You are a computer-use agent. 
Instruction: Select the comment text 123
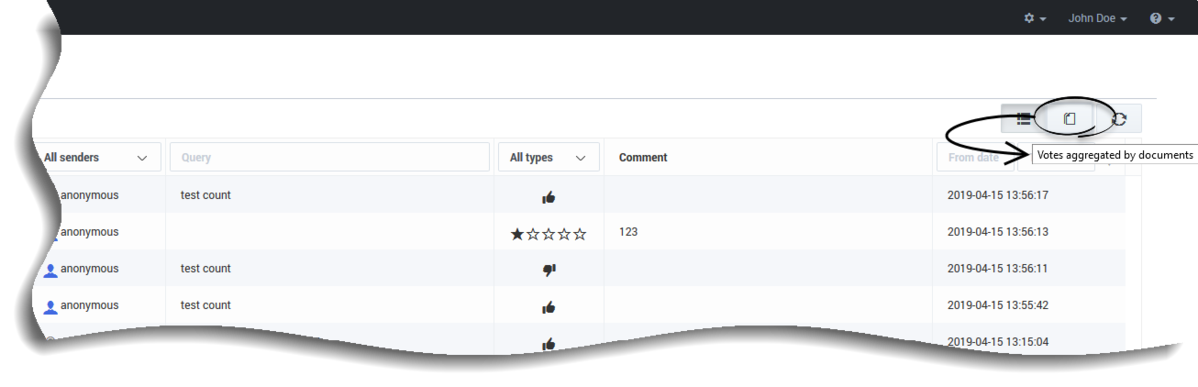click(628, 232)
